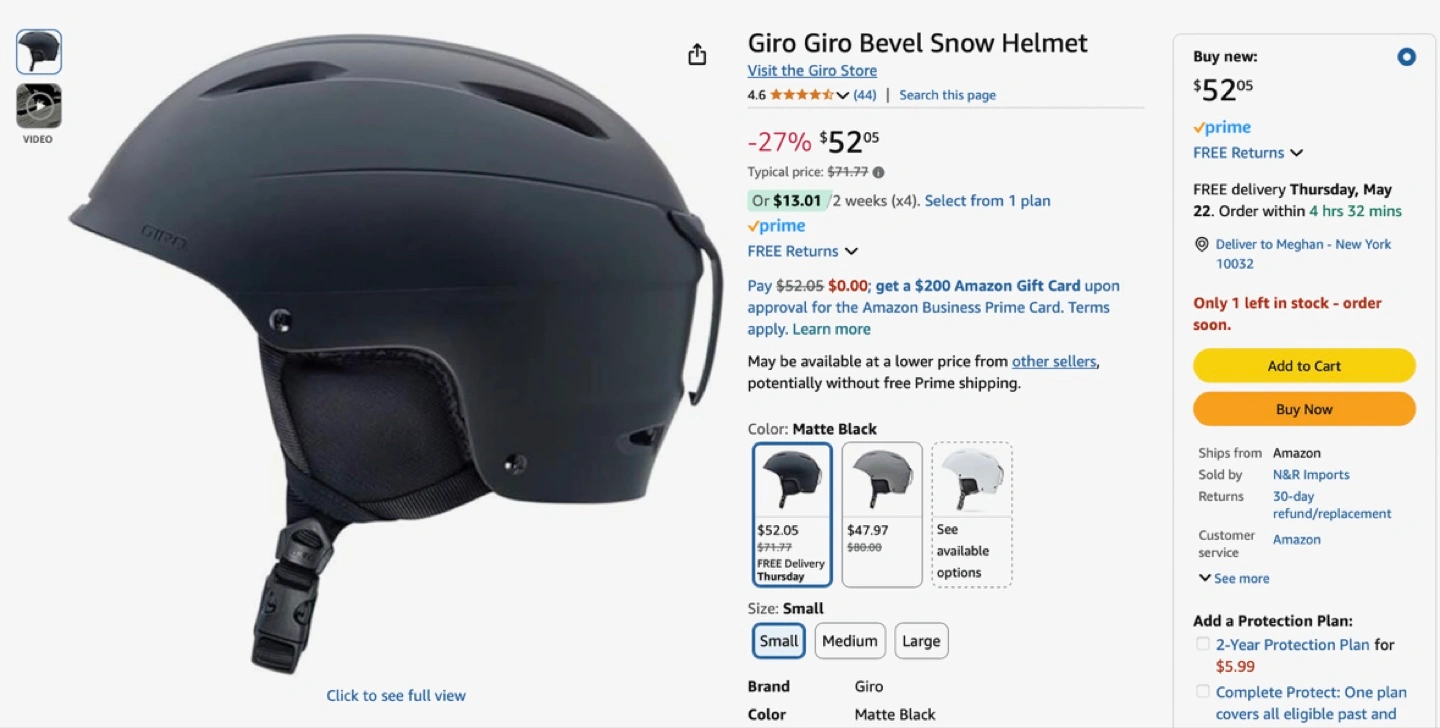Select the first helmet image thumbnail
This screenshot has width=1440, height=728.
click(39, 52)
